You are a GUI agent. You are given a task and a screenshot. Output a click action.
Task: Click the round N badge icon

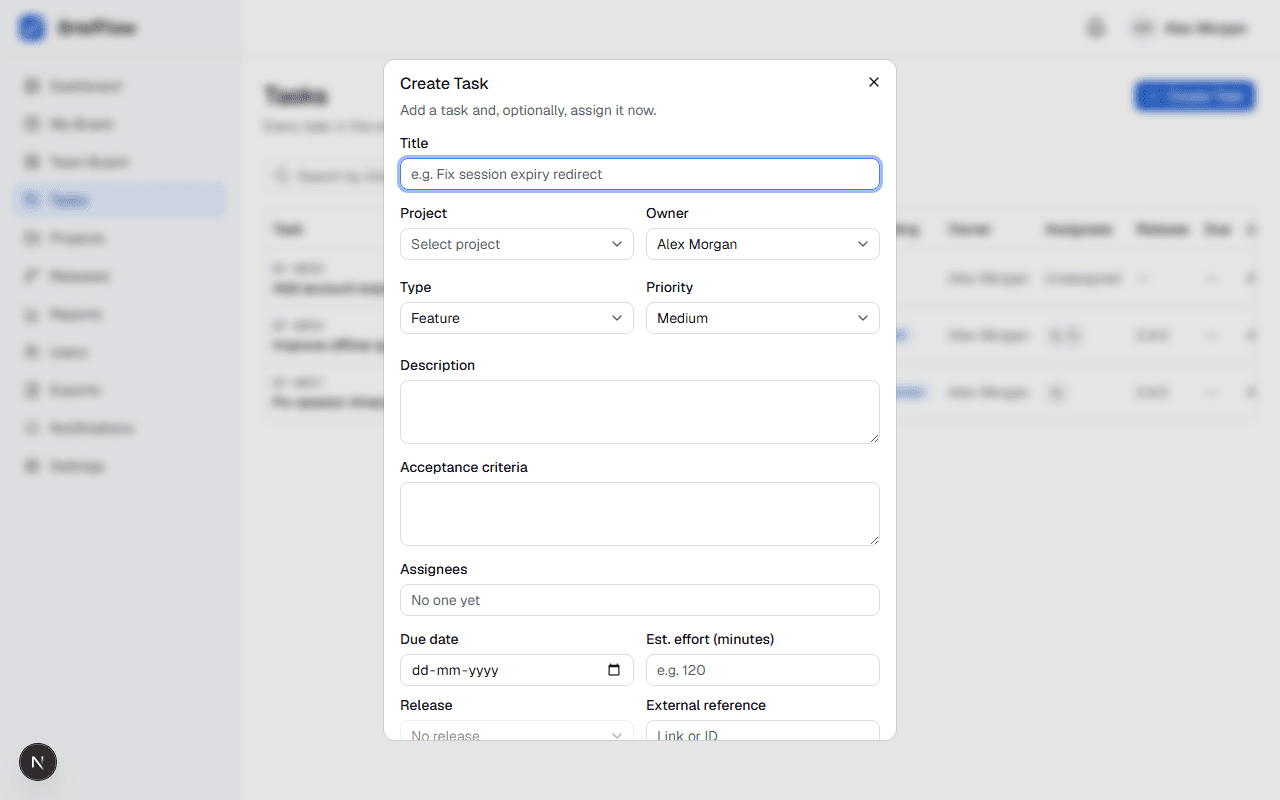coord(38,762)
